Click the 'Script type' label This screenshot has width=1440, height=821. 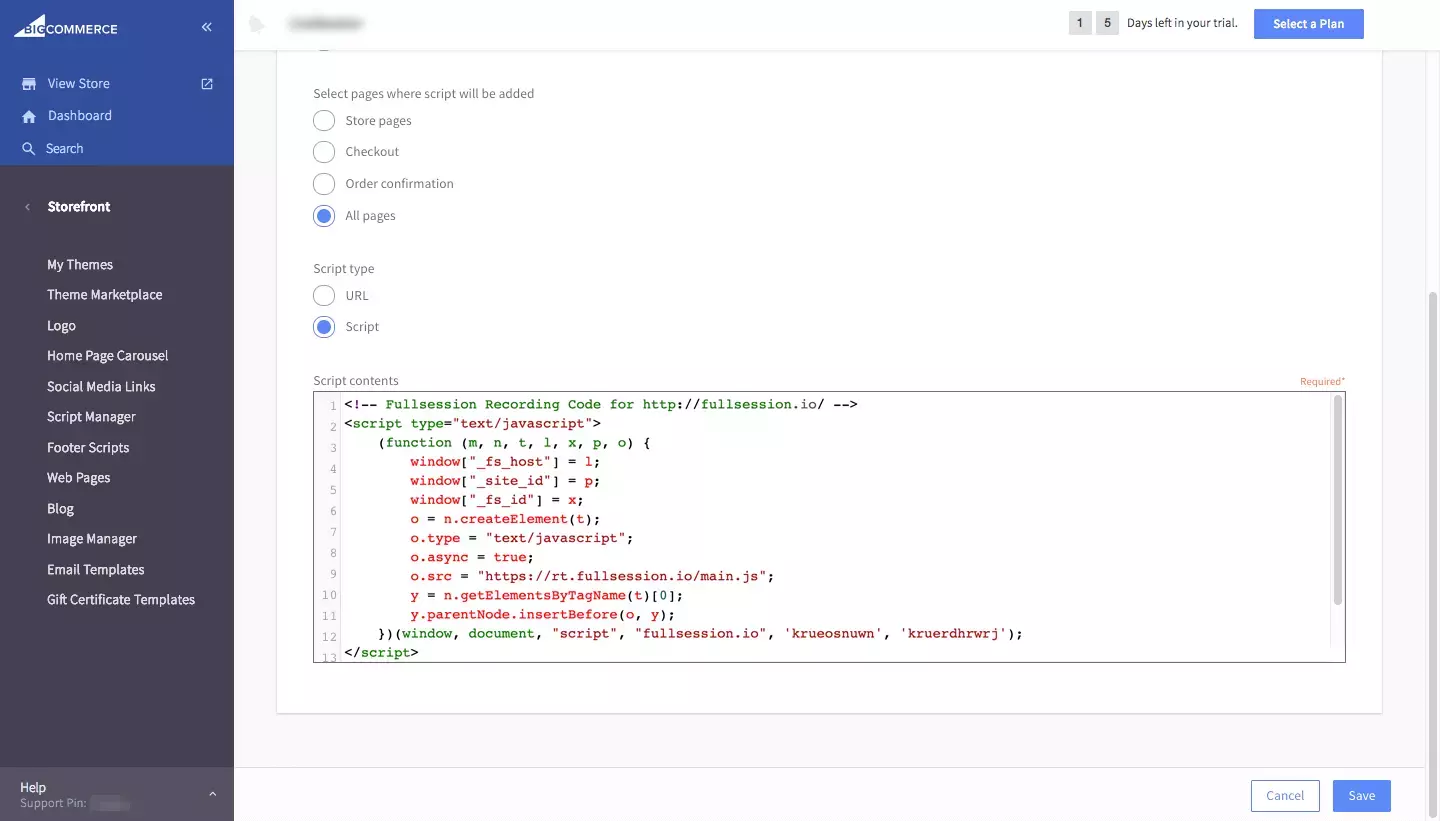pos(344,269)
